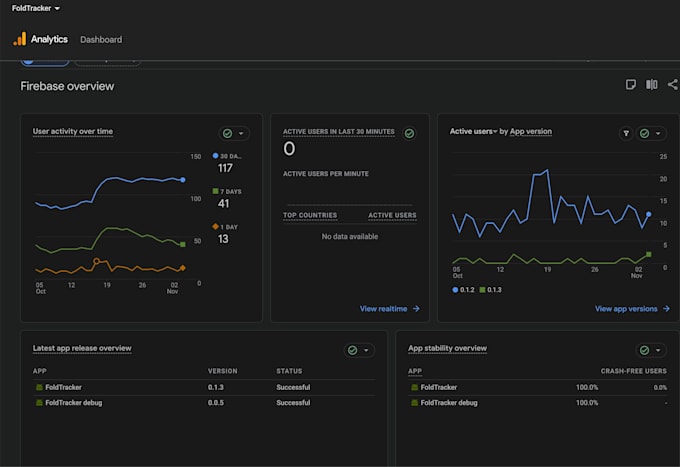Viewport: 680px width, 467px height.
Task: Toggle 30 day series in activity legend
Action: point(227,156)
